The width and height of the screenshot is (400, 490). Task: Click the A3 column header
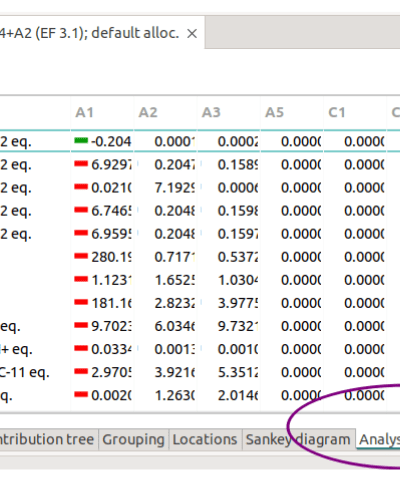[229, 112]
